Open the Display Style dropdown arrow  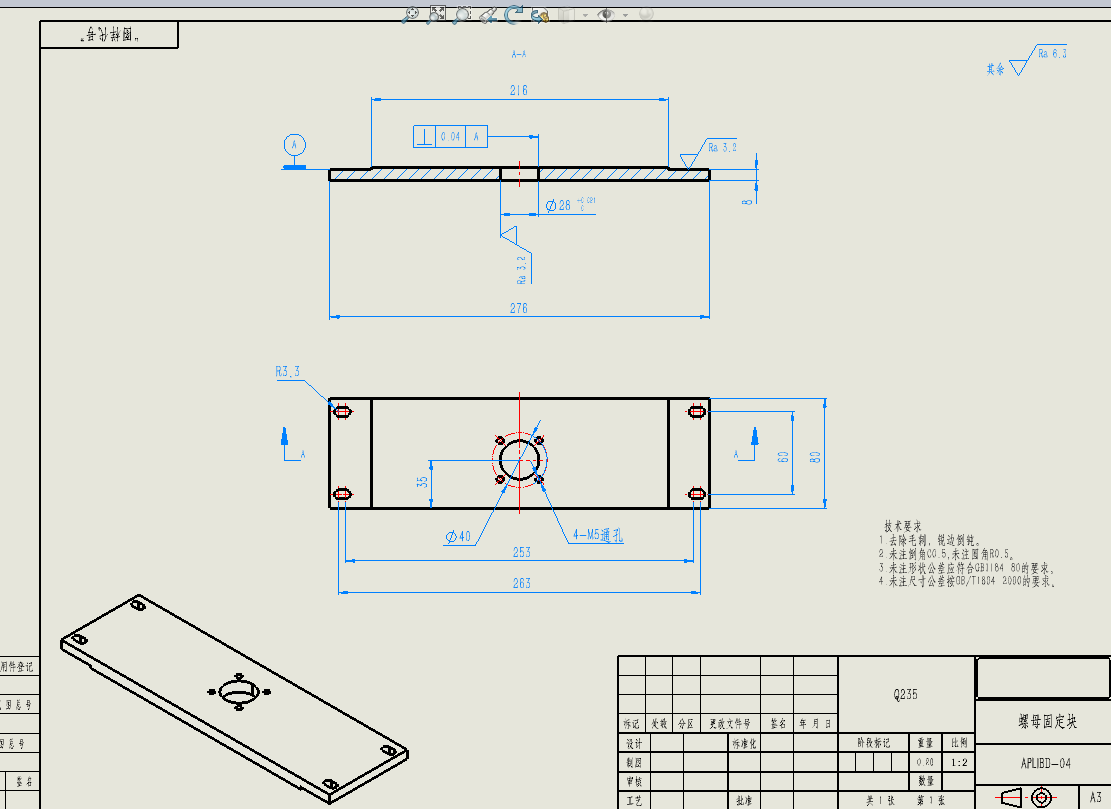pos(585,15)
